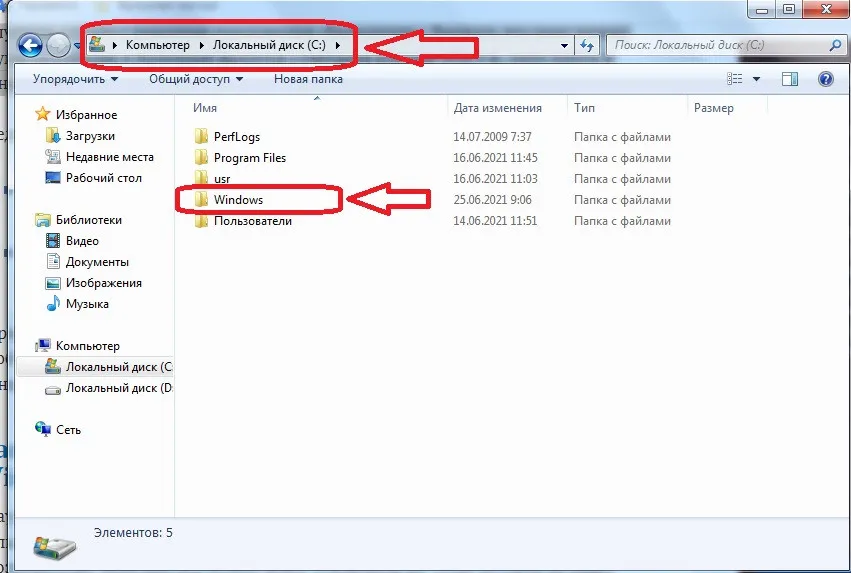Select Избранное in navigation pane
The image size is (851, 573).
86,115
